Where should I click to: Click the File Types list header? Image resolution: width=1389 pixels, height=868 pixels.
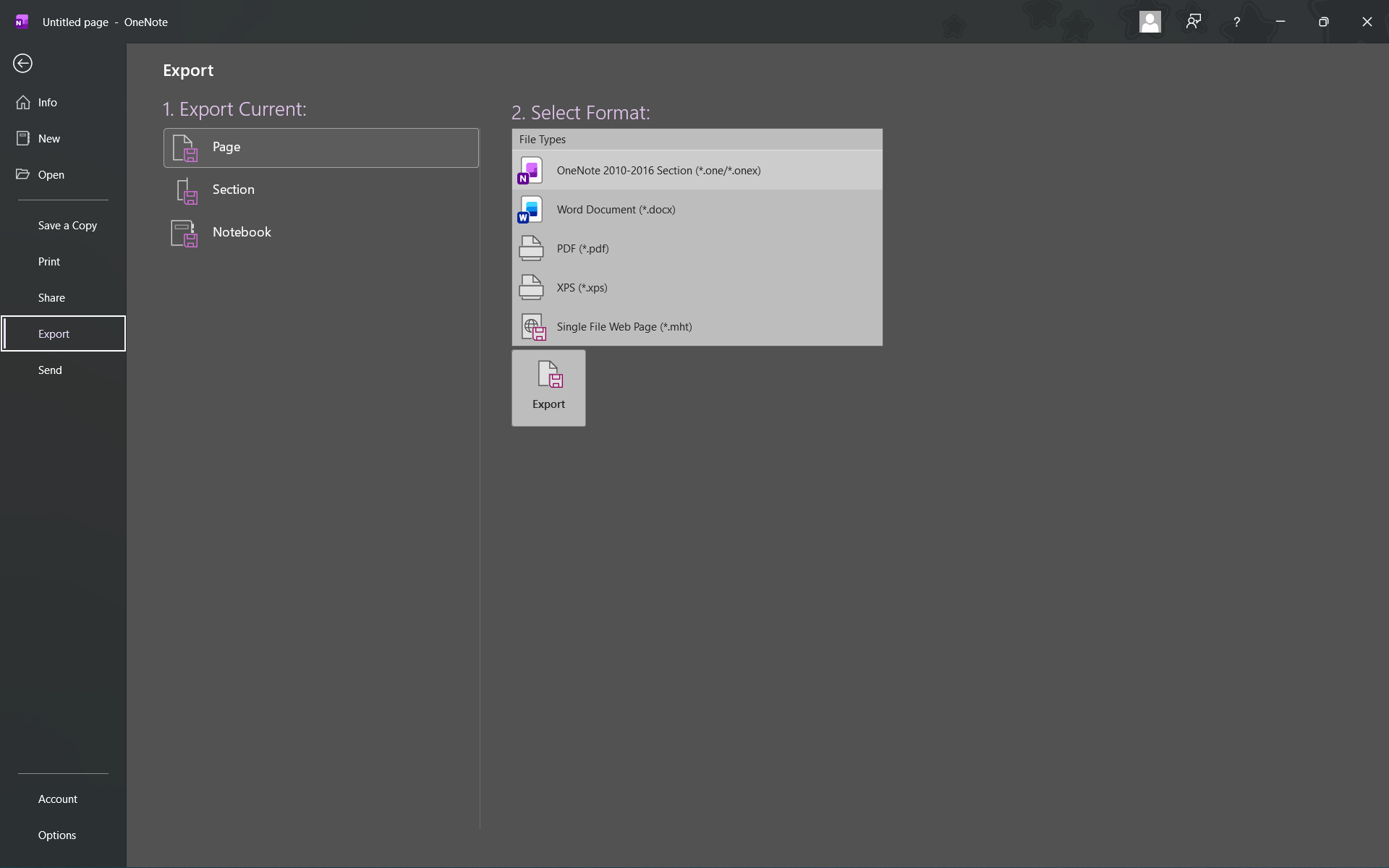point(697,140)
